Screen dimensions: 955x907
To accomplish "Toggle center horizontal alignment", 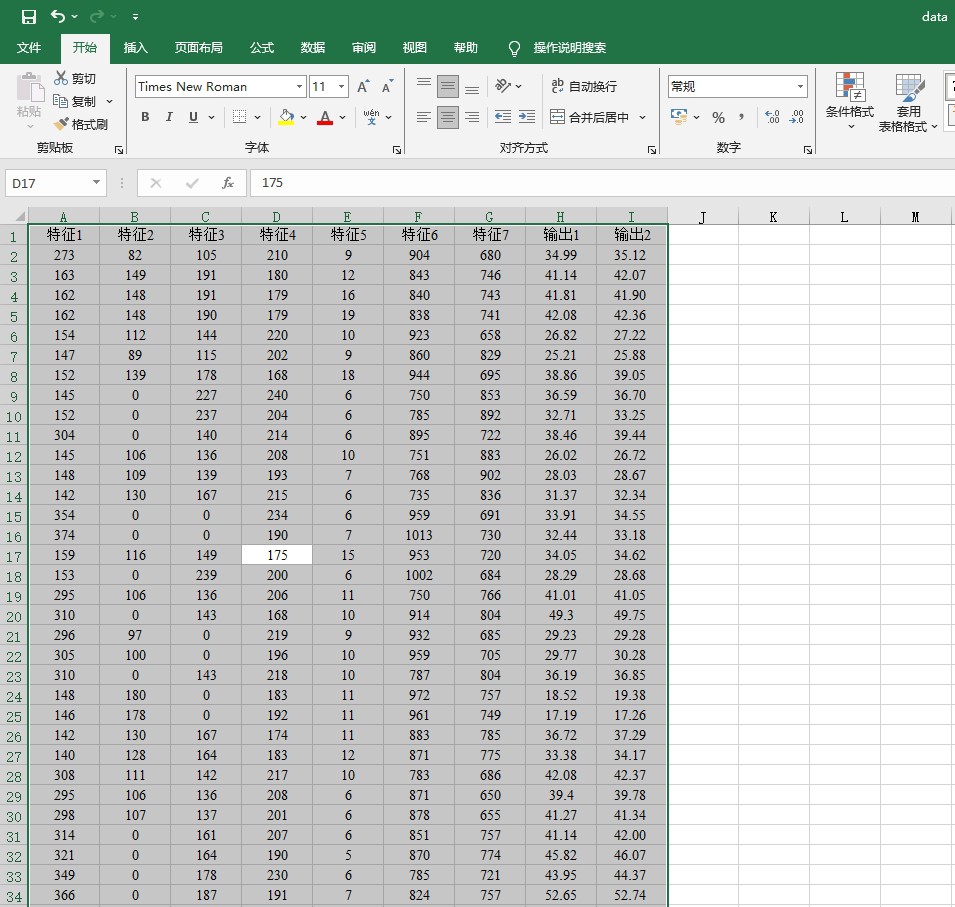I will [x=448, y=117].
